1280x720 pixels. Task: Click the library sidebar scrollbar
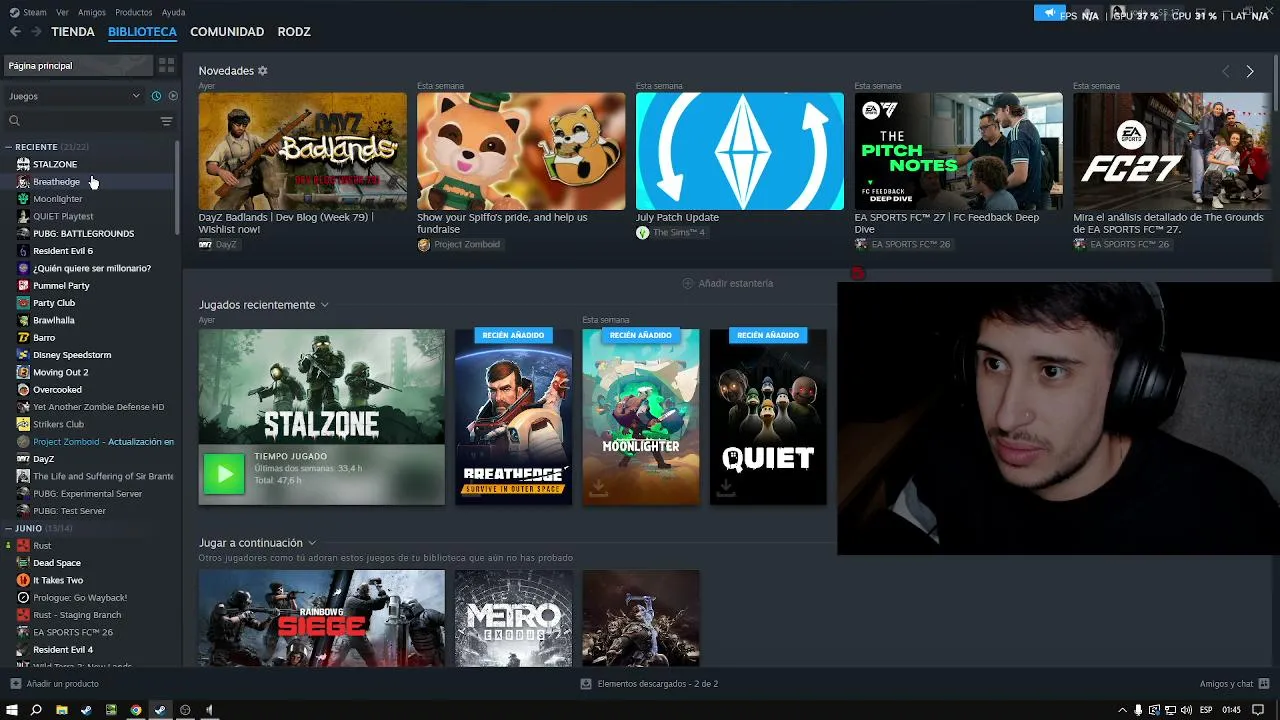(177, 188)
